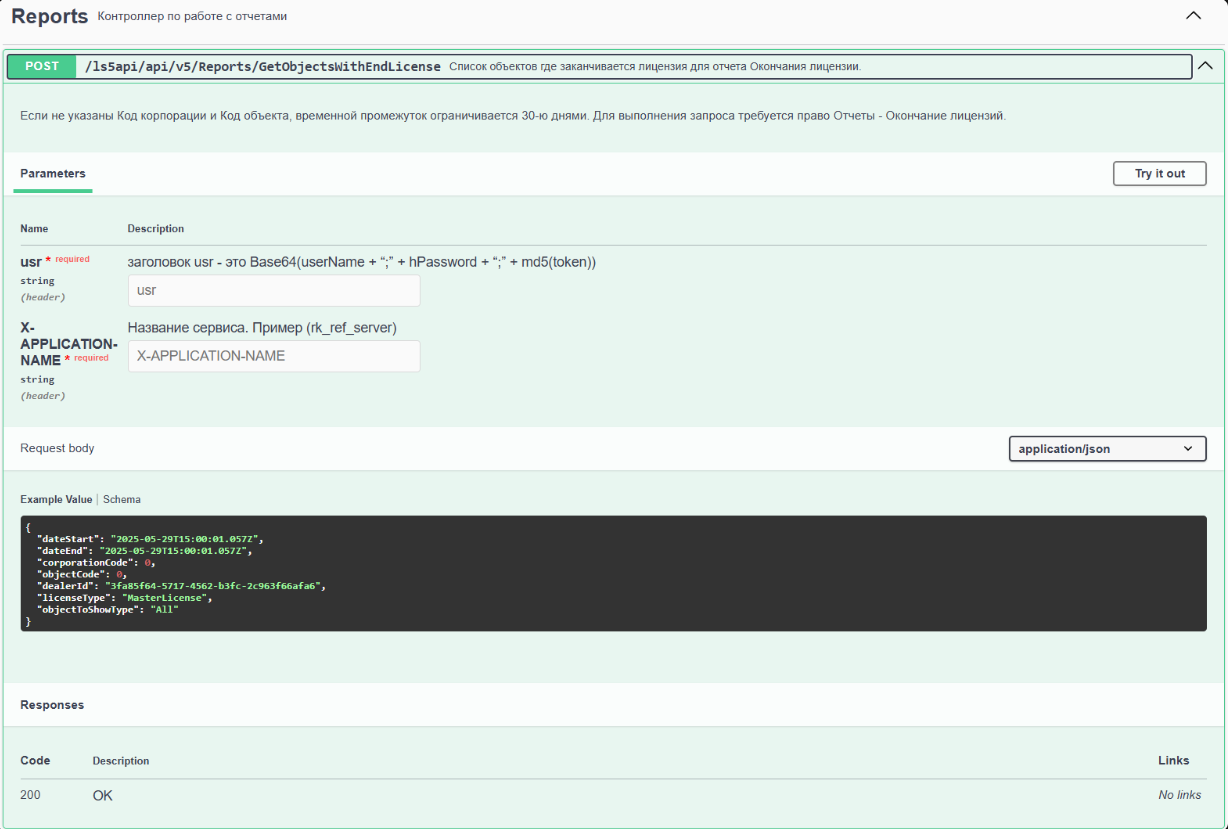Click the endpoint summary about license expiration

pos(655,67)
